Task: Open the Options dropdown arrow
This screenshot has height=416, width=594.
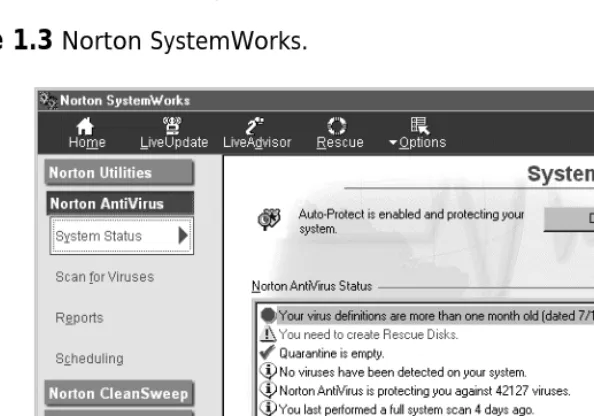Action: pyautogui.click(x=393, y=143)
